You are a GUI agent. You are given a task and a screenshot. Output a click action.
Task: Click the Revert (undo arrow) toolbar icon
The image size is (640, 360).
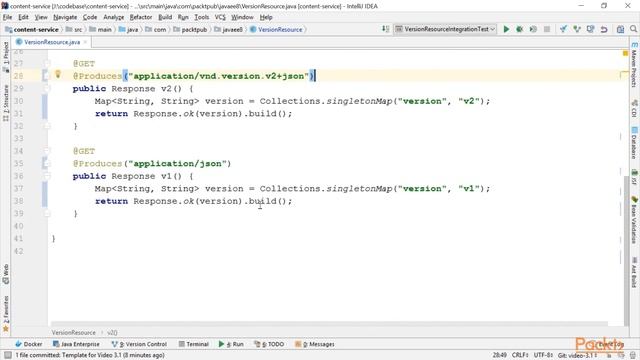tap(604, 29)
